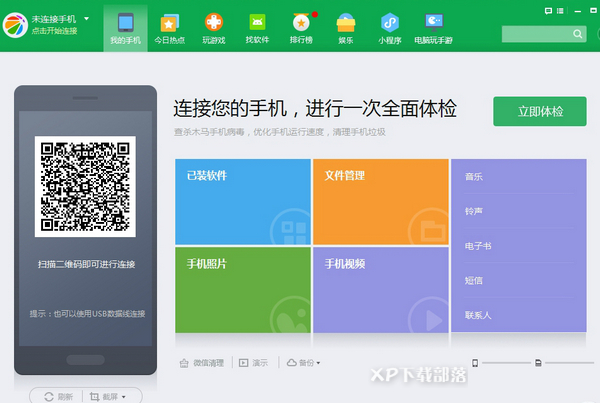
Task: Open the 手机视频 tile
Action: pos(381,290)
